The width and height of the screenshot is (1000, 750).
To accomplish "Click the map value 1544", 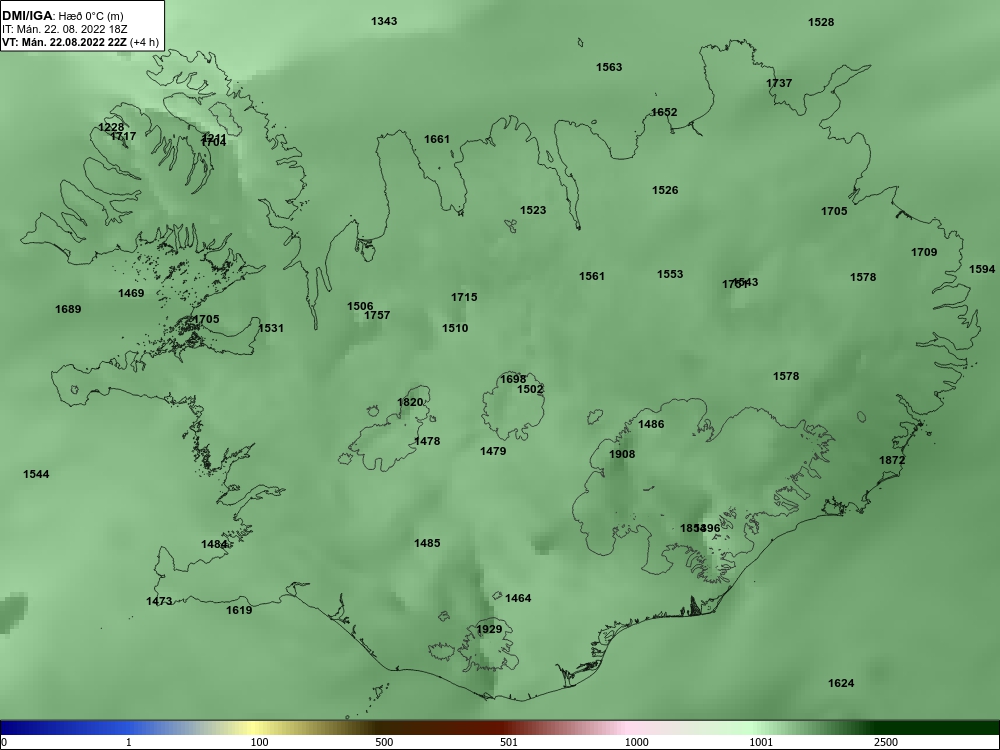I will tap(36, 474).
